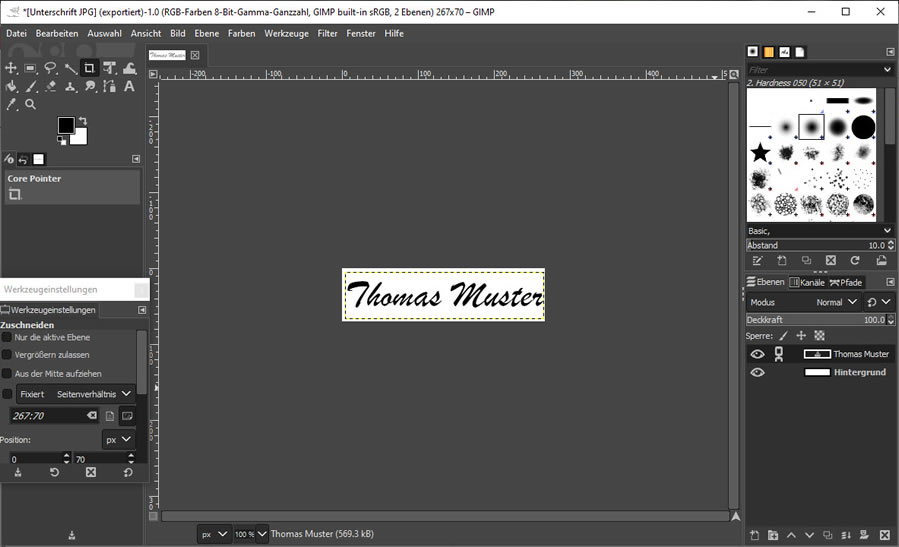Lower the layer with down arrow
The image size is (899, 547).
click(810, 535)
